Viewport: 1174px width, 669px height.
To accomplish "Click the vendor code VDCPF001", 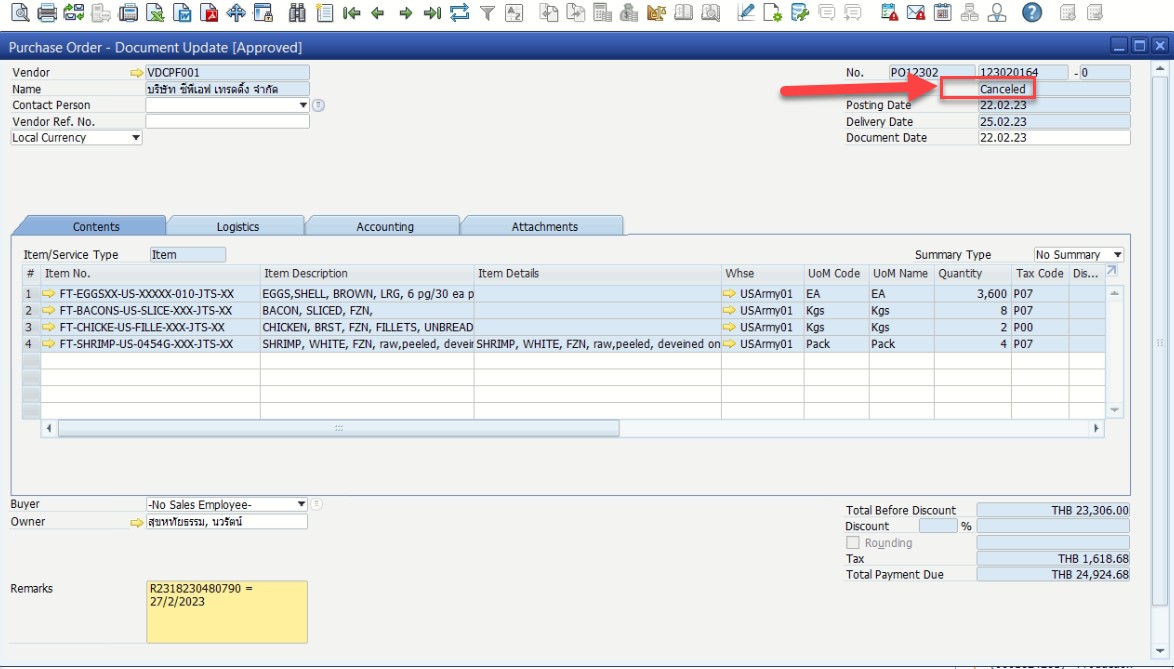I will point(228,73).
